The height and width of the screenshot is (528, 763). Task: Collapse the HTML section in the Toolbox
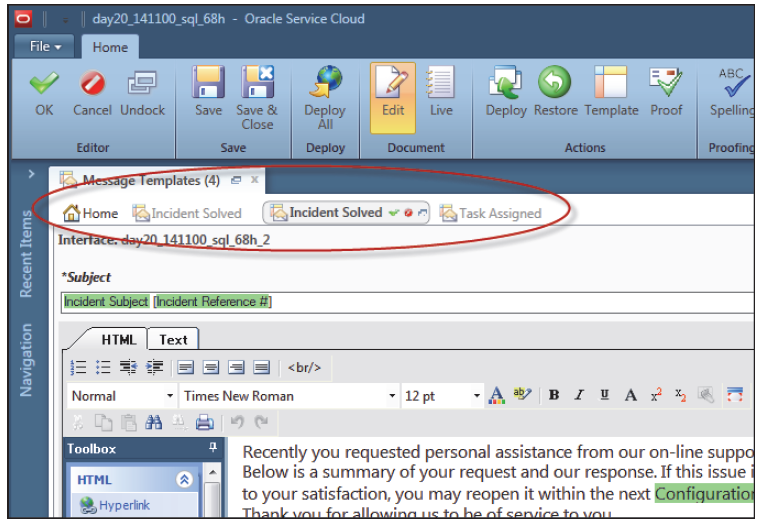tap(183, 480)
